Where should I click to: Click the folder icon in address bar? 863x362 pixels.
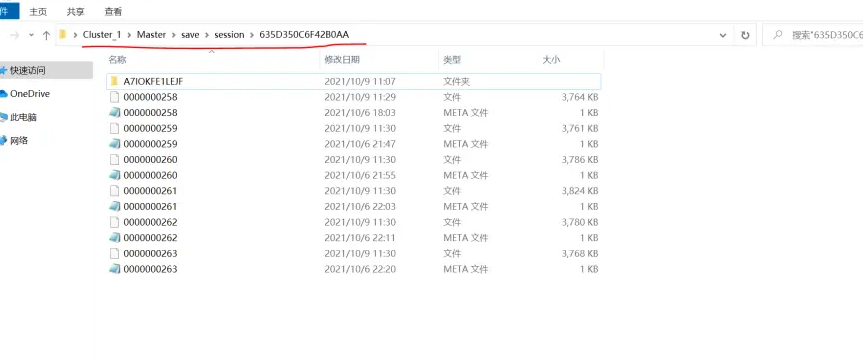coord(63,35)
